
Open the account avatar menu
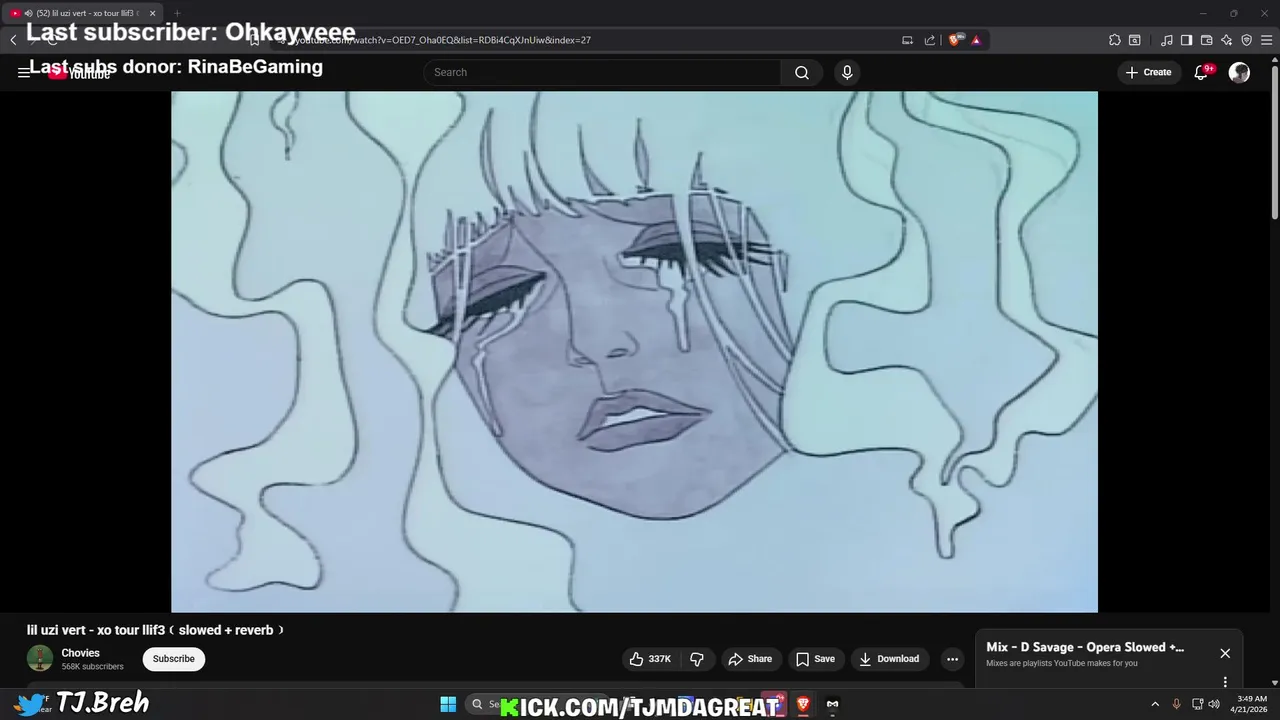point(1239,72)
